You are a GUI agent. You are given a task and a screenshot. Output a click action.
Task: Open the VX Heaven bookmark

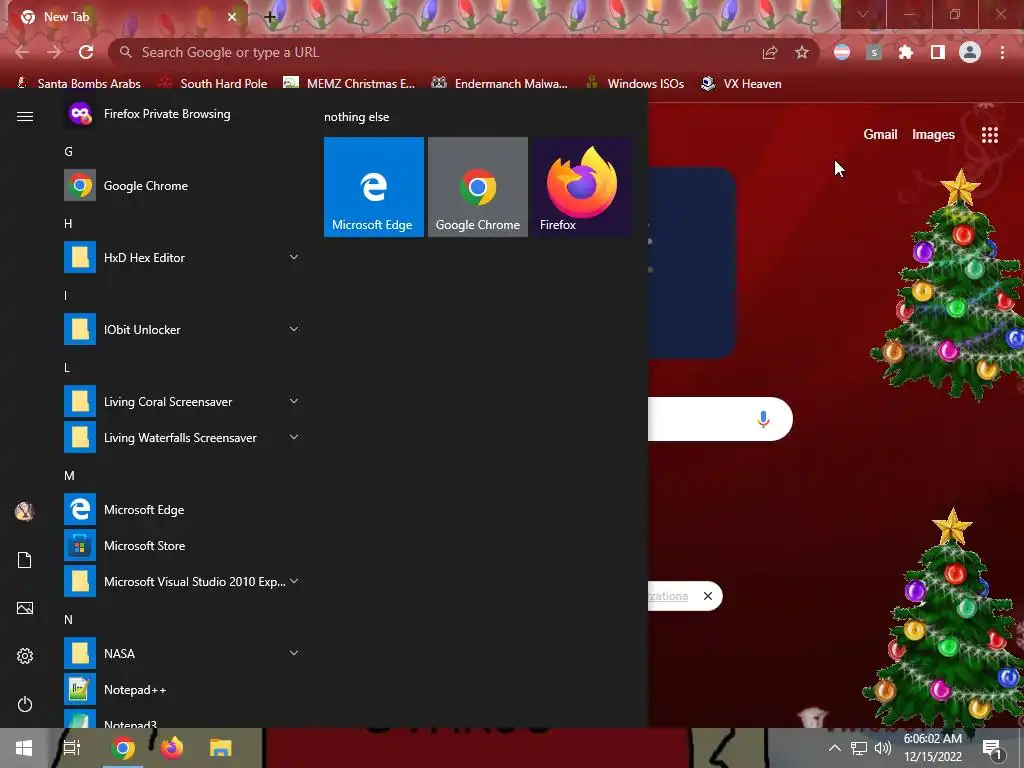[741, 84]
